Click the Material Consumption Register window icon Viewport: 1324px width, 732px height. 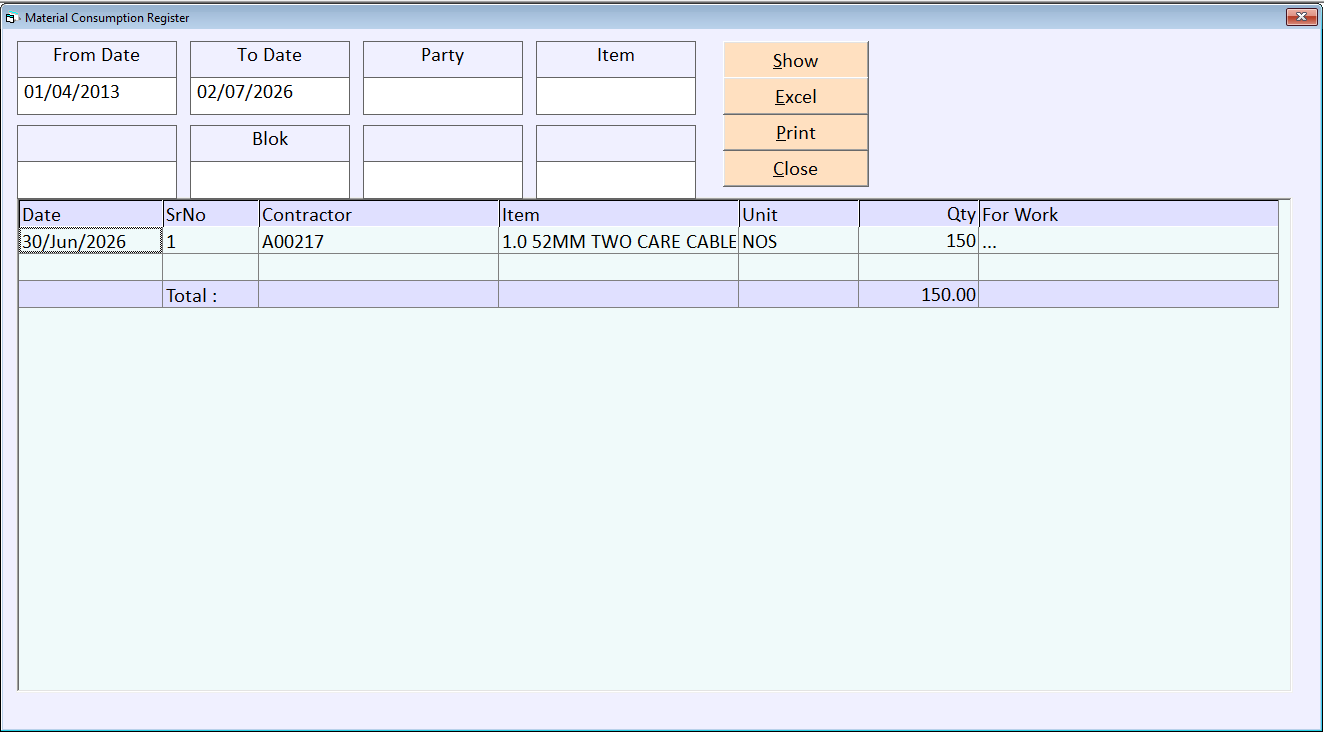(12, 17)
